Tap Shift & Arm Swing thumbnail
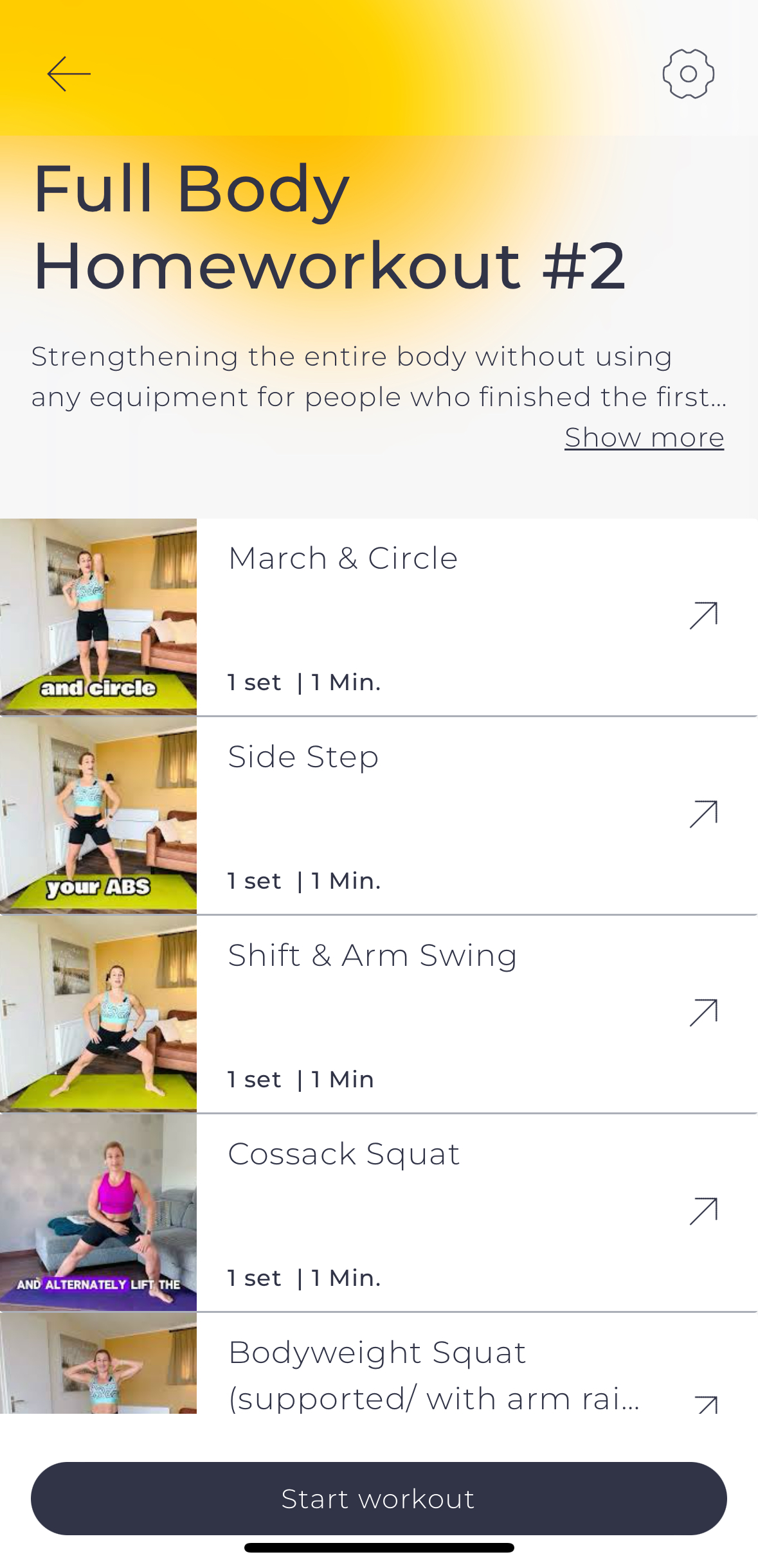The width and height of the screenshot is (758, 1568). coord(98,1014)
